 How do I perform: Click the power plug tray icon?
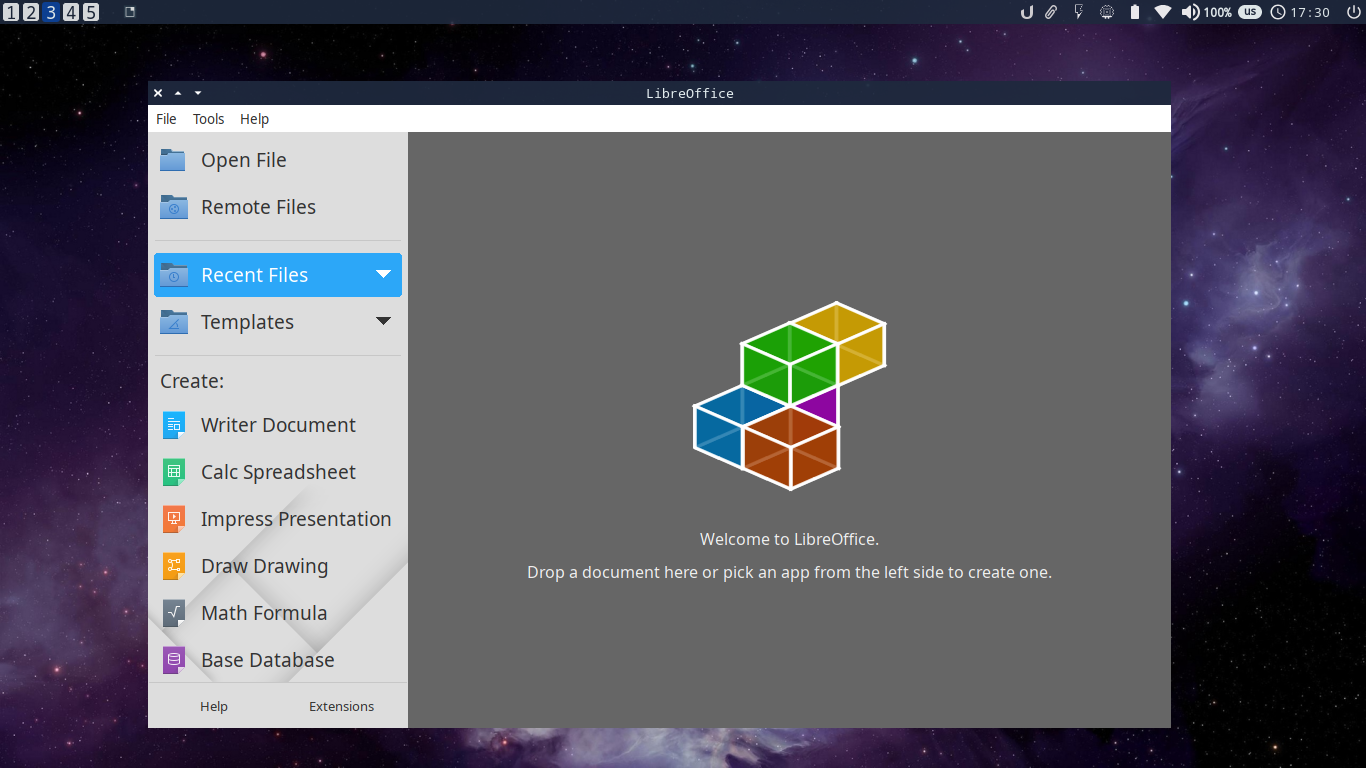click(1078, 12)
